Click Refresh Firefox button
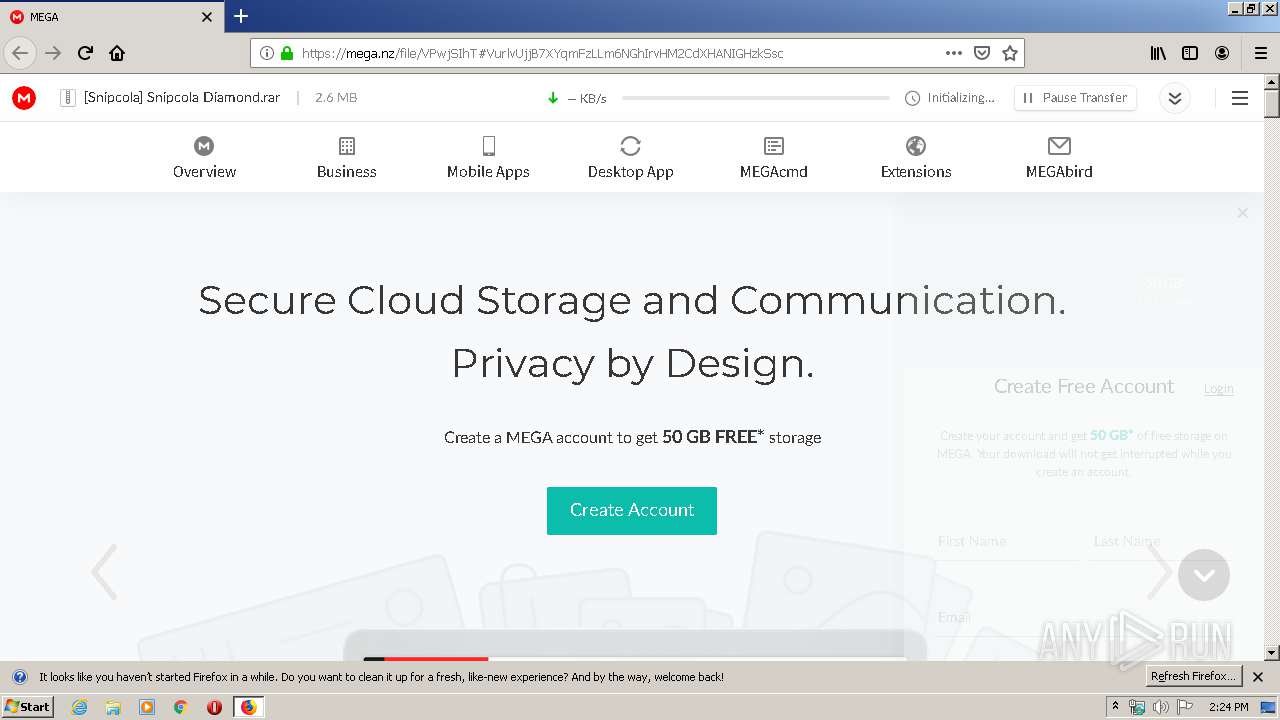1280x720 pixels. pos(1193,677)
